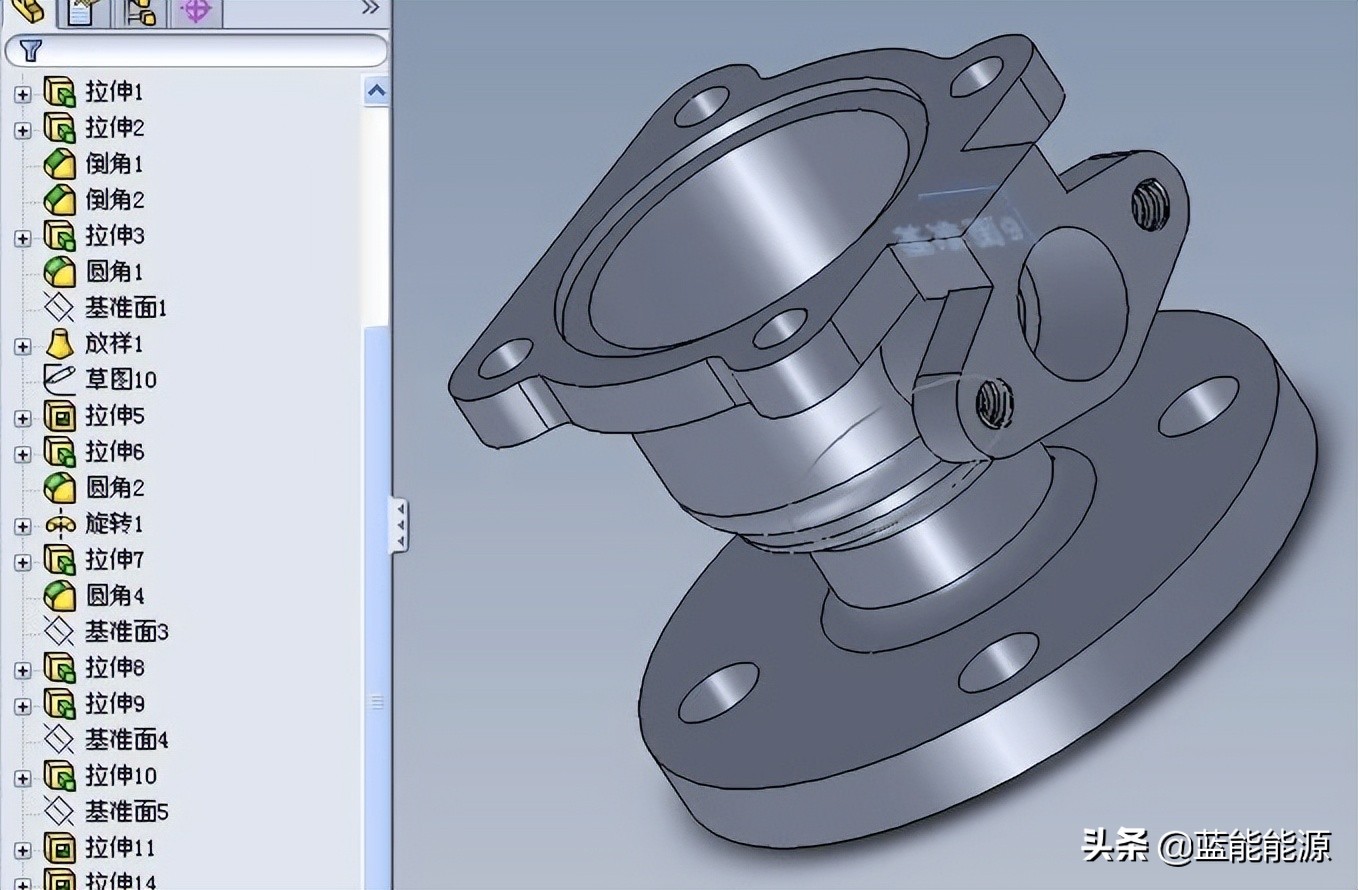Click the 旋转1 revolve feature icon
1358x890 pixels.
[x=60, y=524]
